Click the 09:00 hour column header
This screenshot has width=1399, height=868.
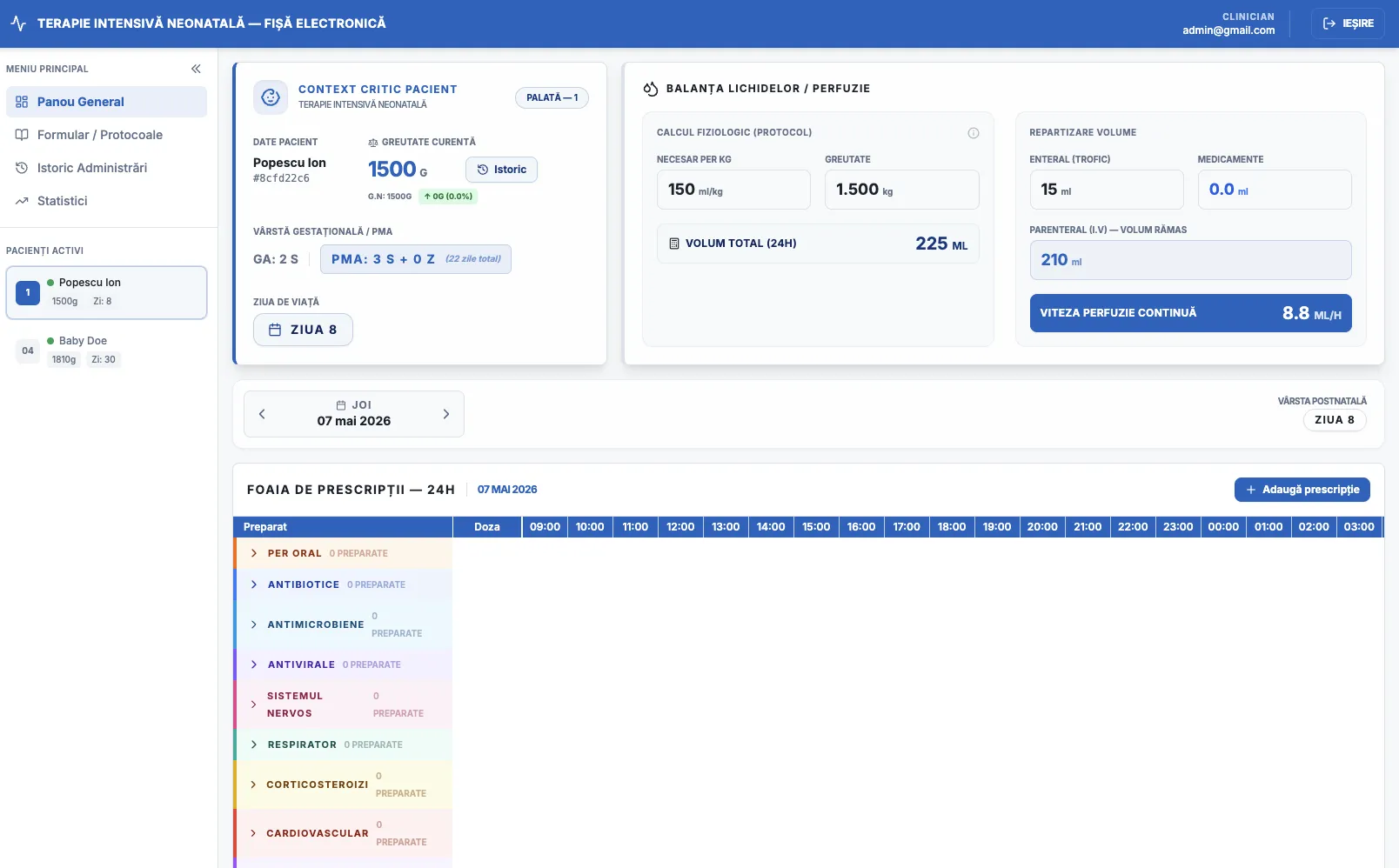[x=545, y=527]
